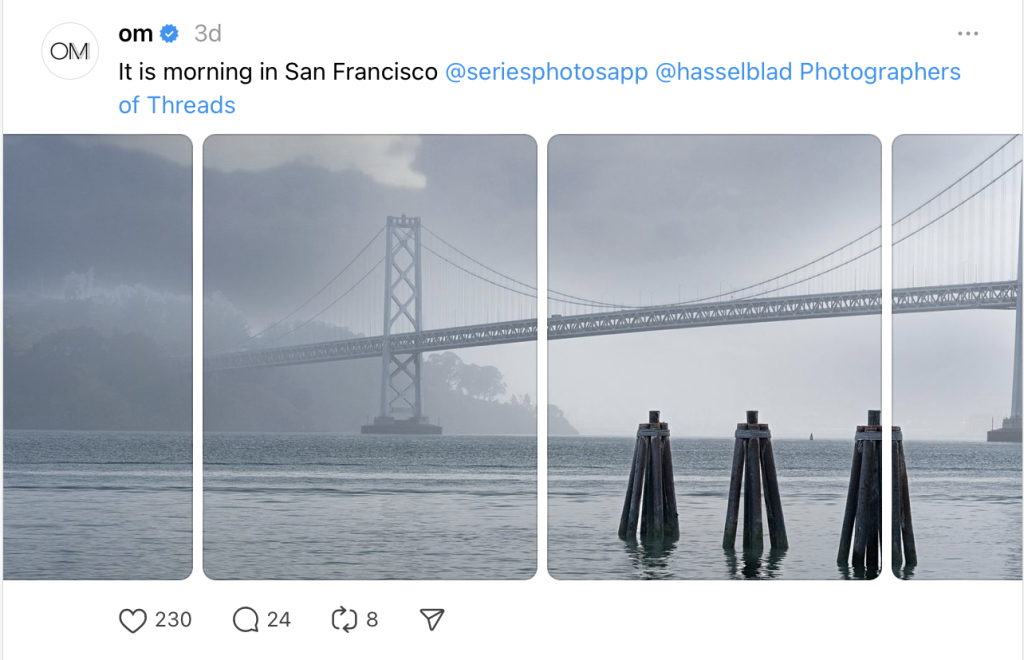
Task: Visit the @hasselblad mention
Action: [724, 72]
